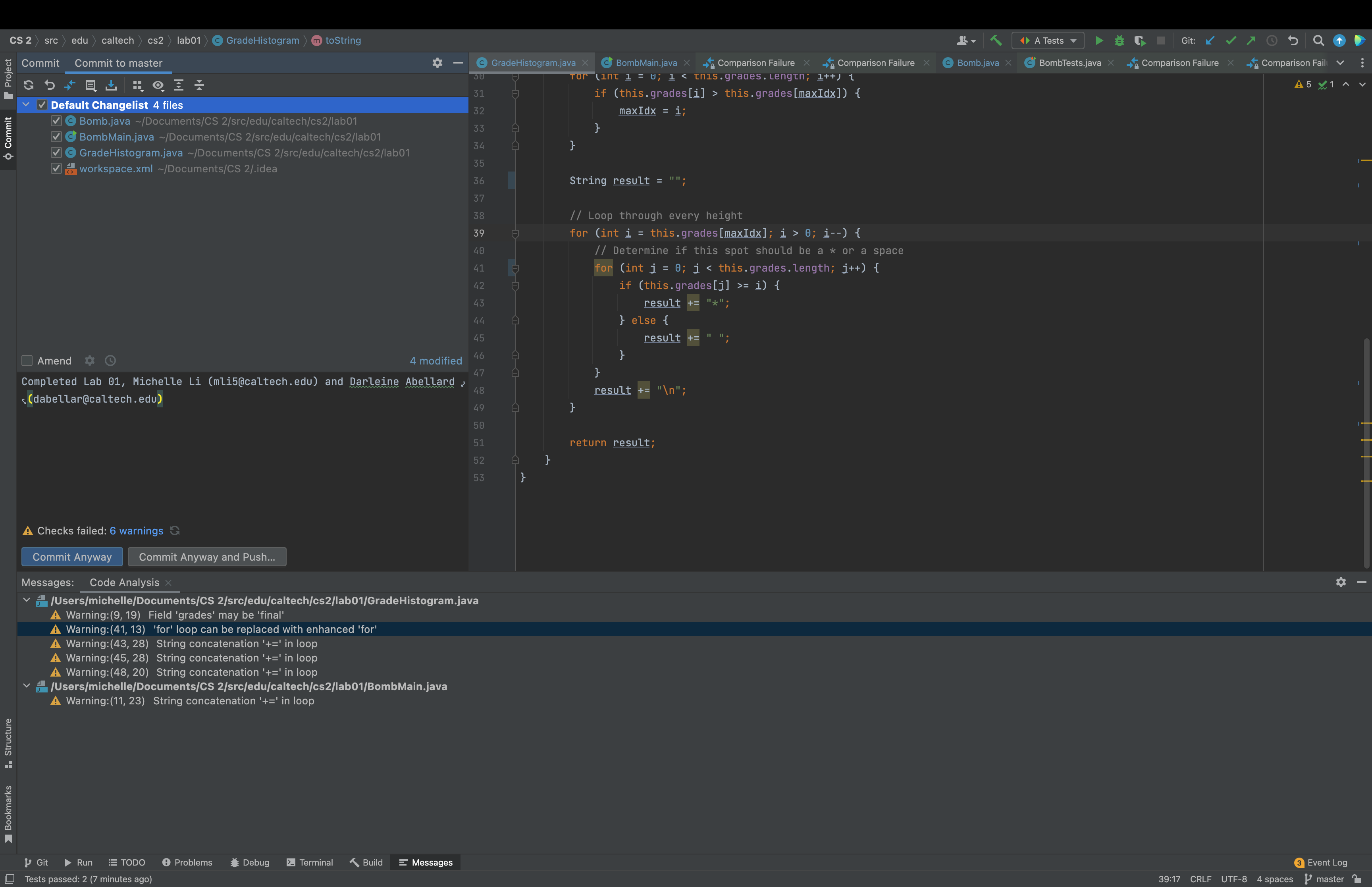The height and width of the screenshot is (887, 1372).
Task: Click the Commit Anyway button
Action: 72,557
